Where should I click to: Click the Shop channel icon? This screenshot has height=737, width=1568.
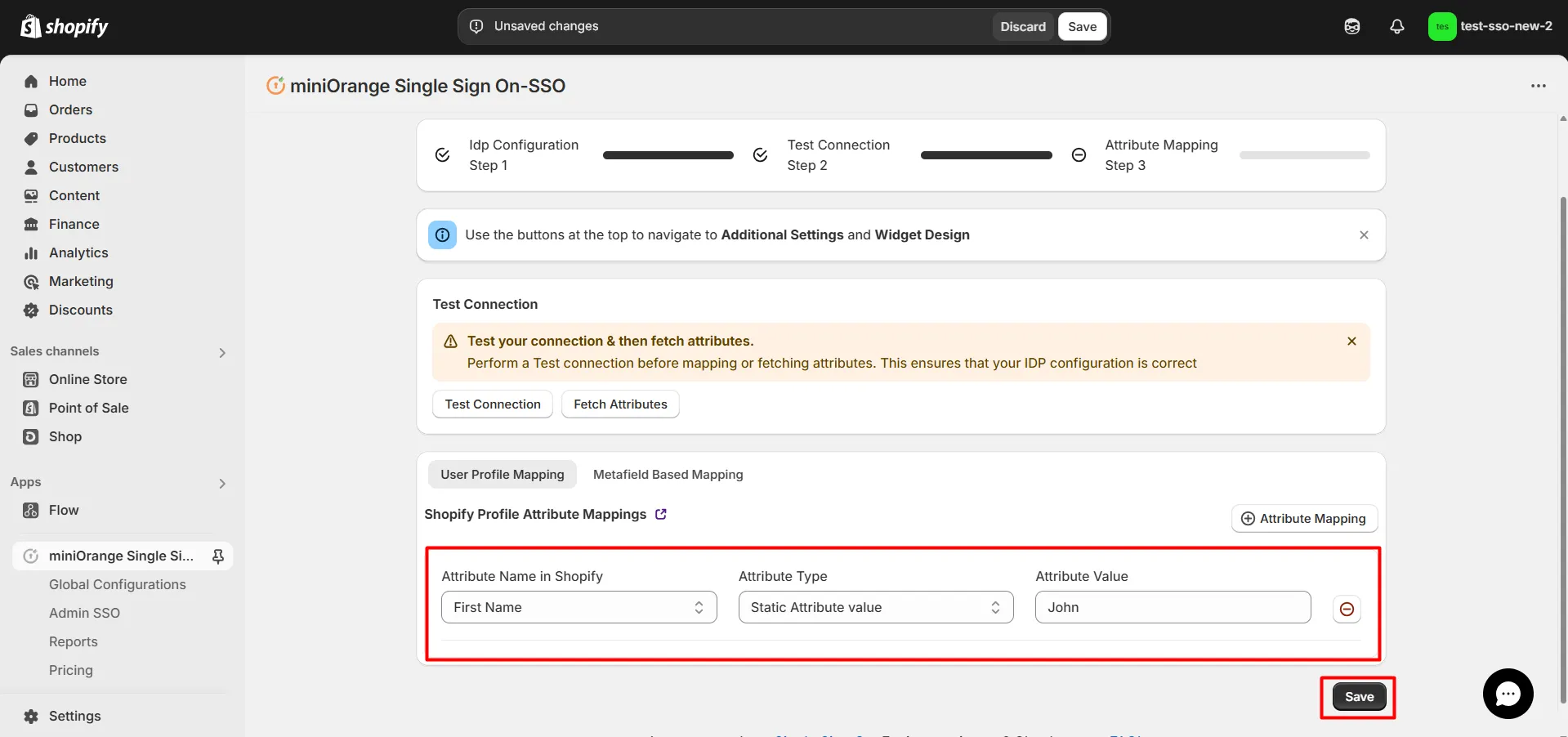(31, 436)
